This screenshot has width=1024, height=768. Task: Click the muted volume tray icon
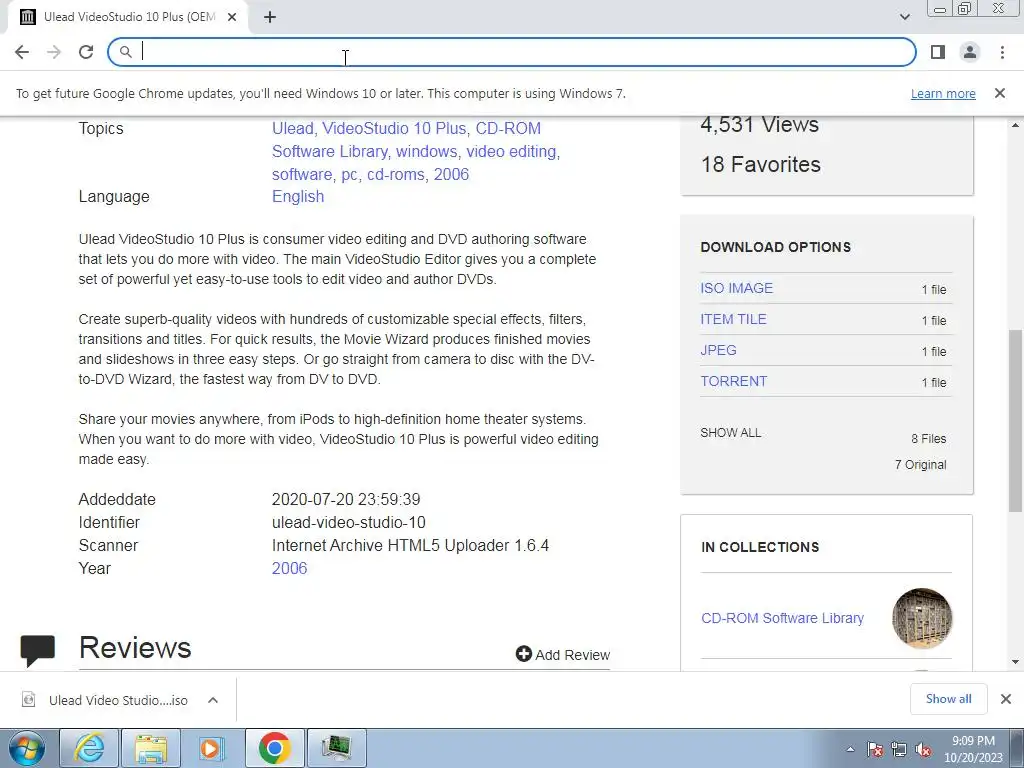pyautogui.click(x=923, y=750)
